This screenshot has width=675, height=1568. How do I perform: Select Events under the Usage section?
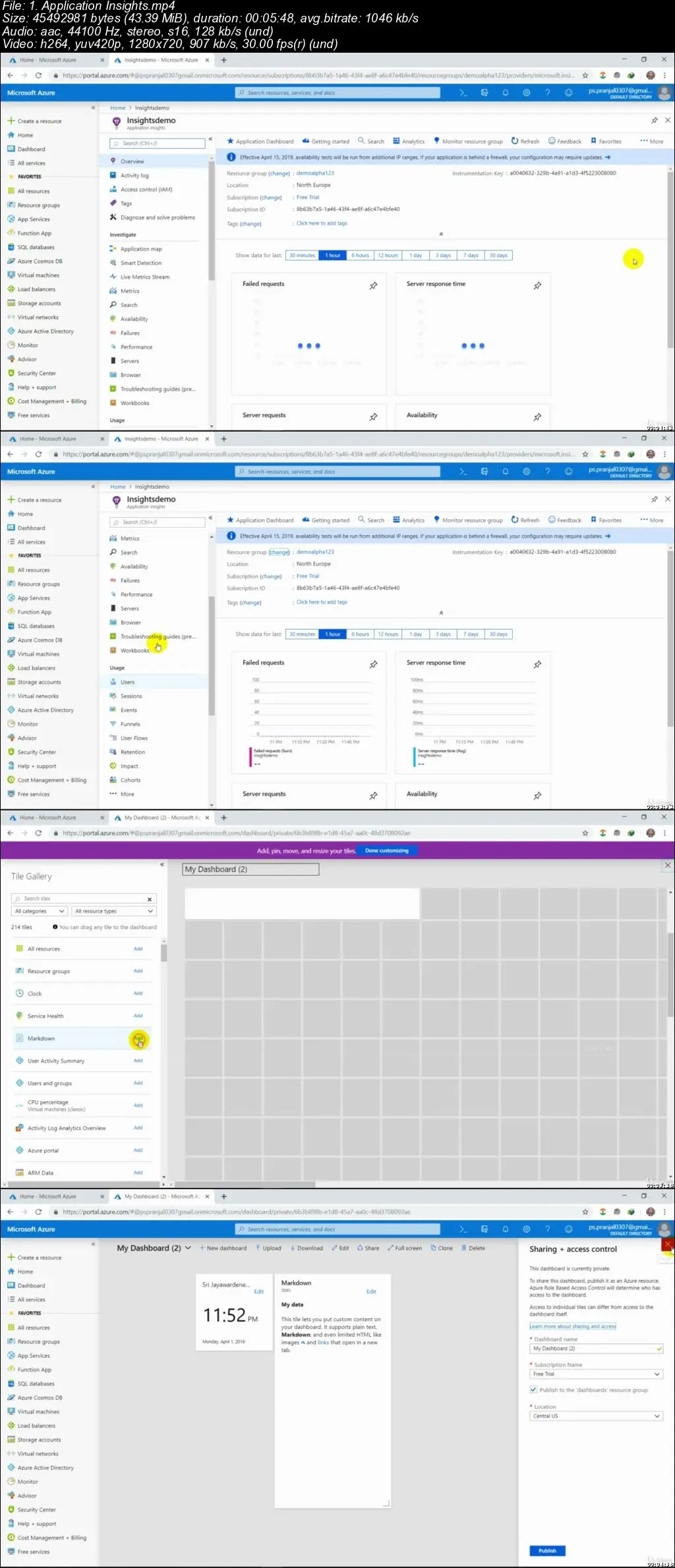(129, 710)
